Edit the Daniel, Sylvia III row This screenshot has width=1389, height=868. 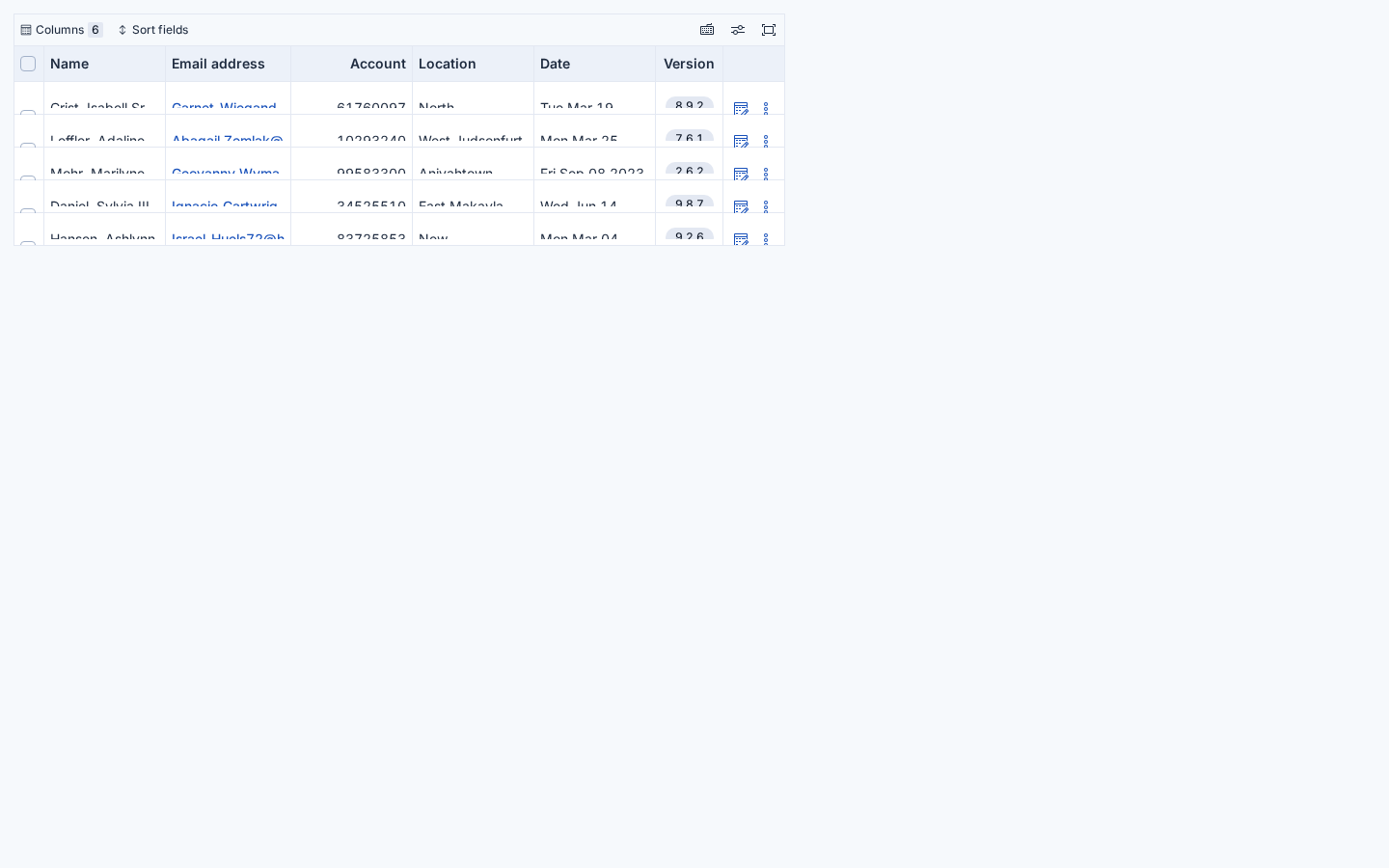(x=741, y=206)
